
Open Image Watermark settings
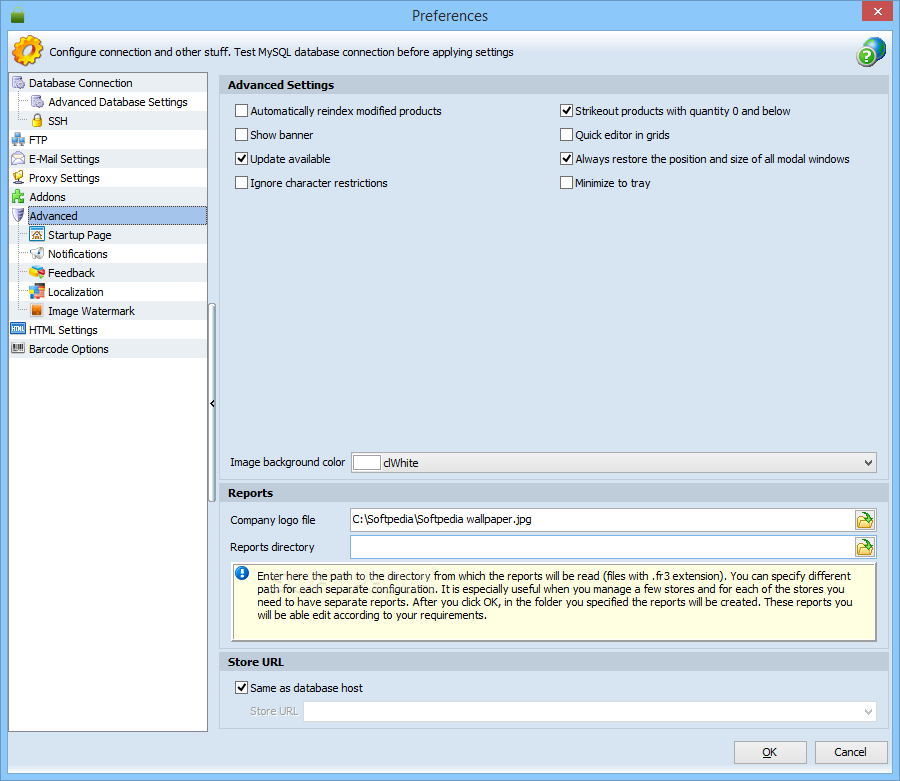[91, 310]
